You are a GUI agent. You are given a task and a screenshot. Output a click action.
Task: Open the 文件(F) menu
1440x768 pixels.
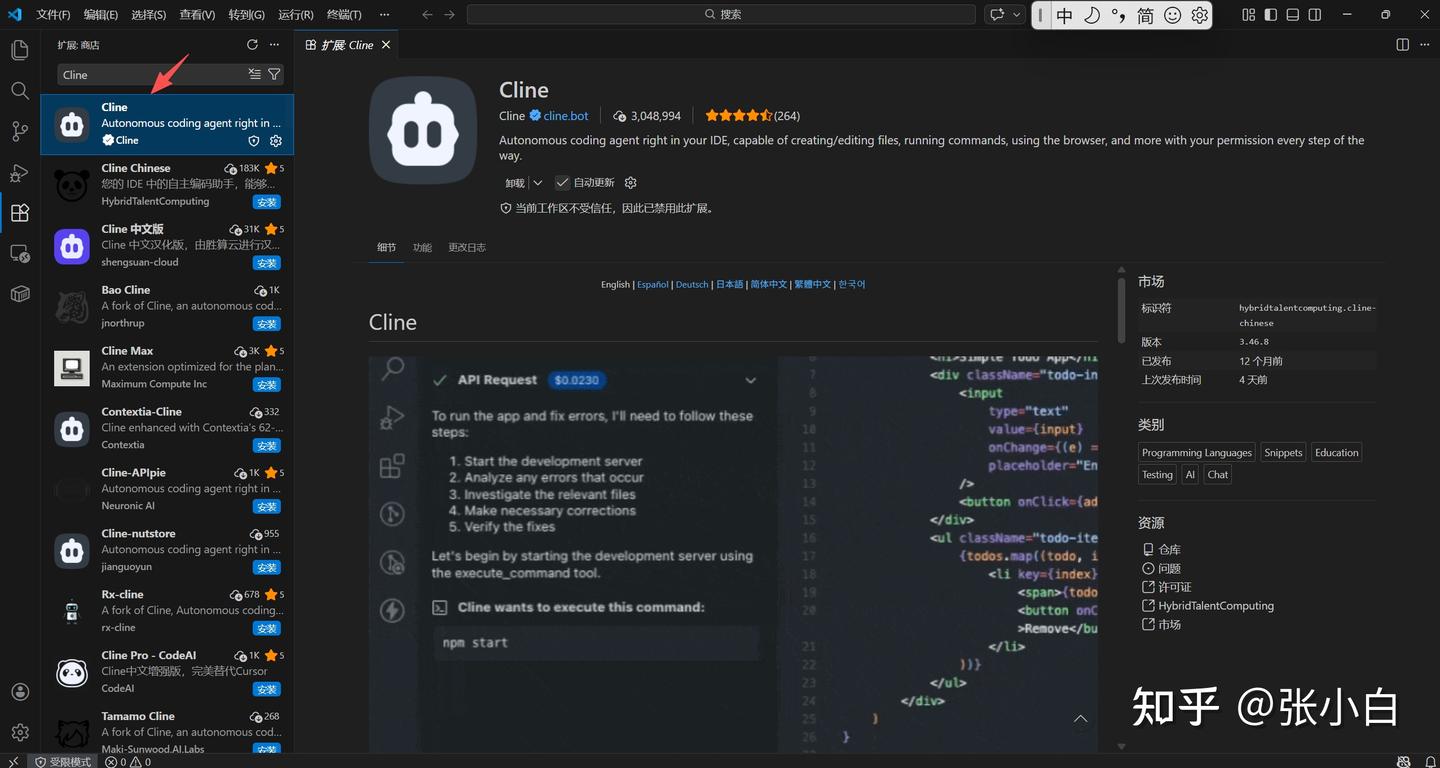(x=53, y=15)
